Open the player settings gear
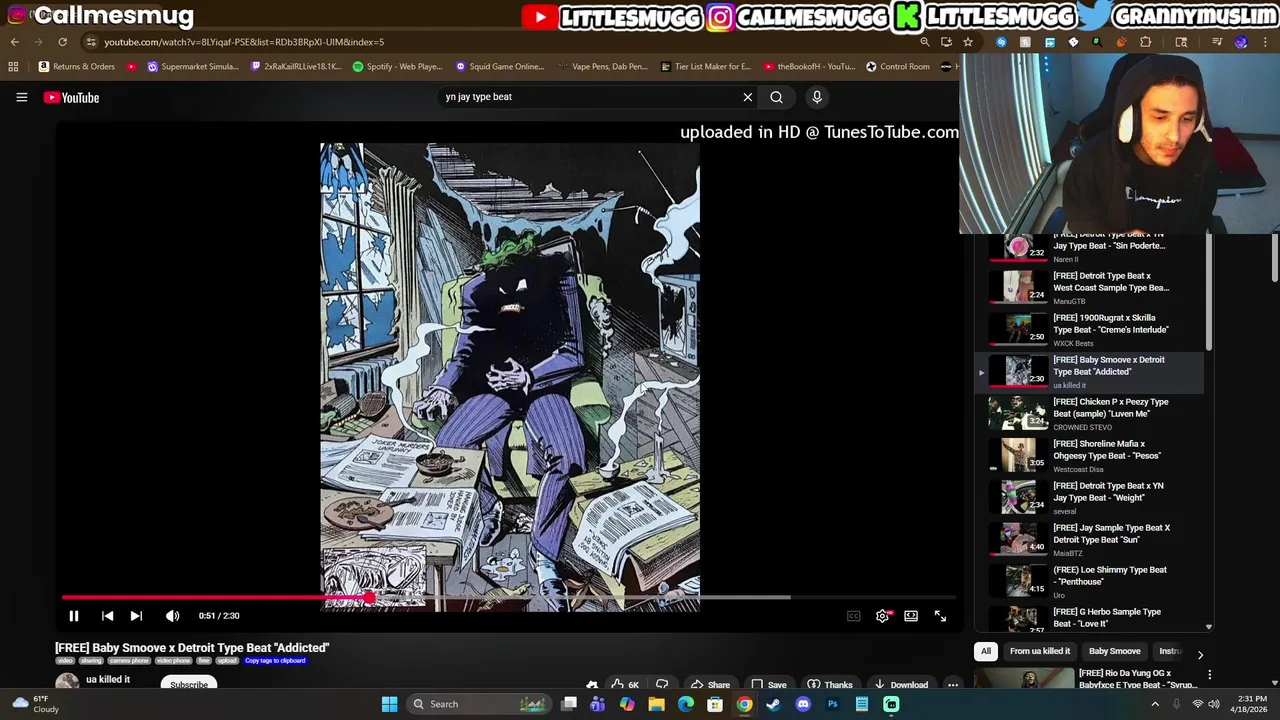Screen dimensions: 1280x720 (x=882, y=616)
